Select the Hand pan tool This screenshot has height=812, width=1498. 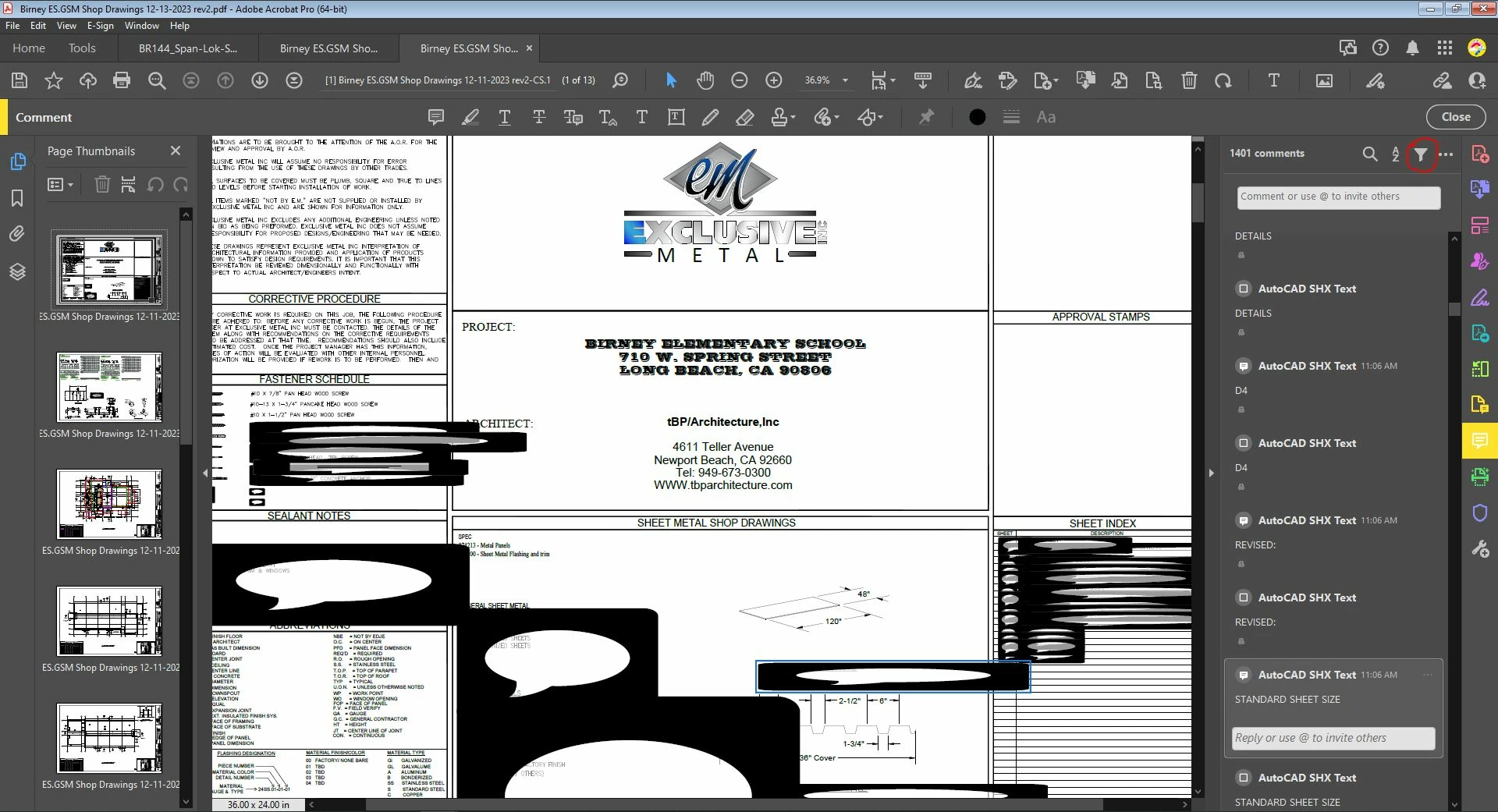pos(705,80)
